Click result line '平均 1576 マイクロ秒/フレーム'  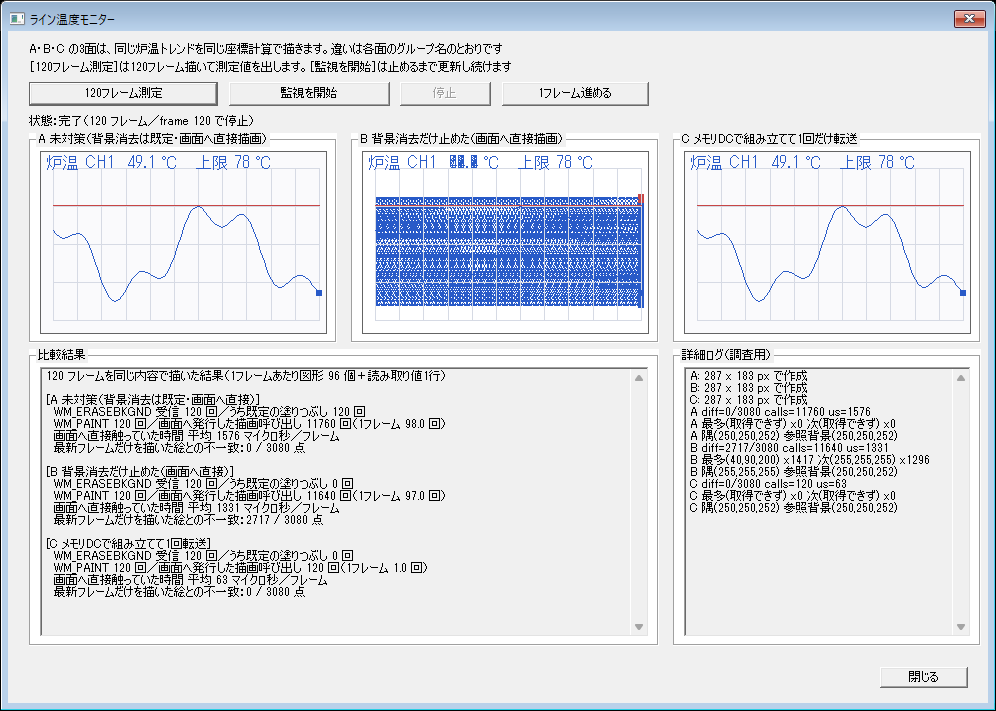pyautogui.click(x=196, y=436)
